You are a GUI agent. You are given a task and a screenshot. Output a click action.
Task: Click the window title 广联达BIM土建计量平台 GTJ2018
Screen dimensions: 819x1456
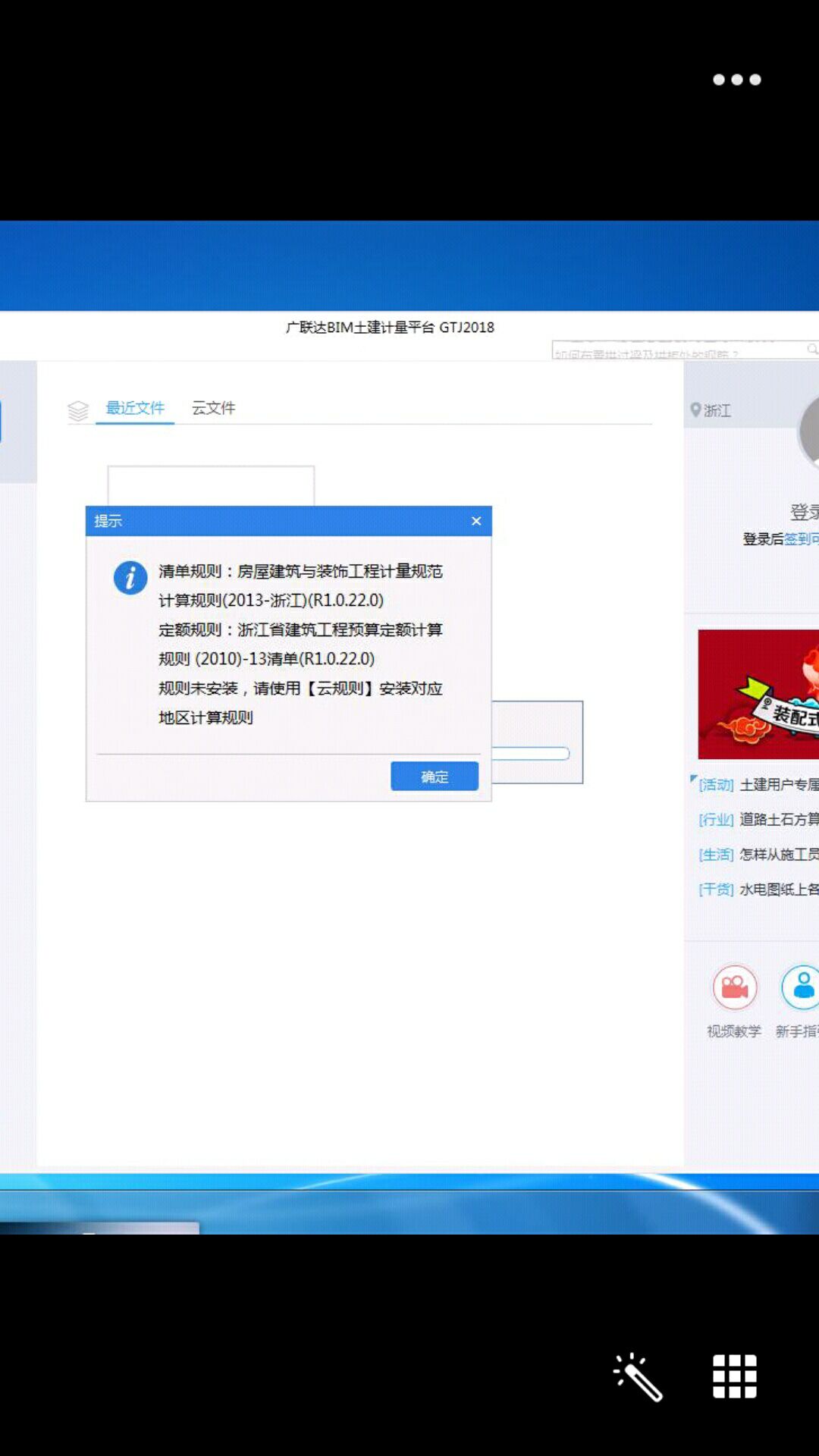[x=390, y=328]
